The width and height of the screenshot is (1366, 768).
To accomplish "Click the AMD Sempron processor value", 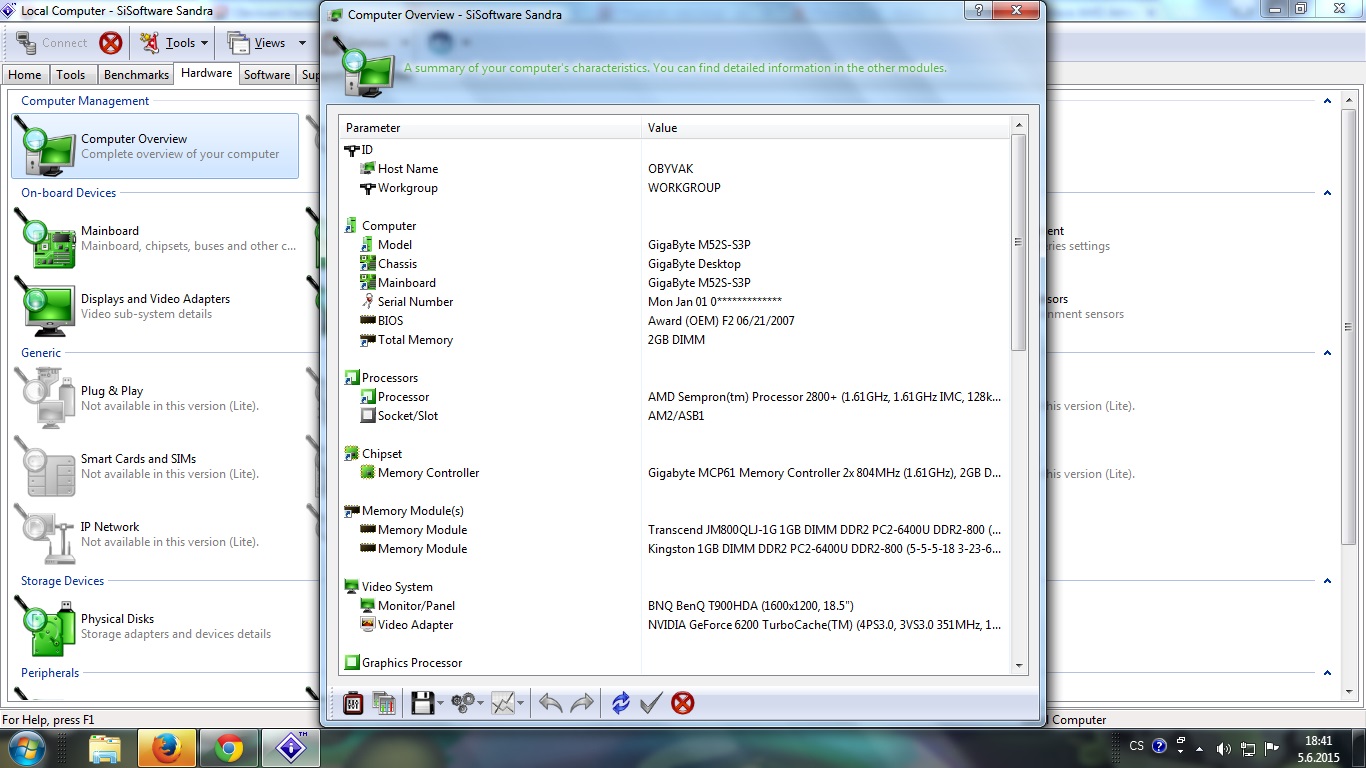I will click(x=825, y=397).
